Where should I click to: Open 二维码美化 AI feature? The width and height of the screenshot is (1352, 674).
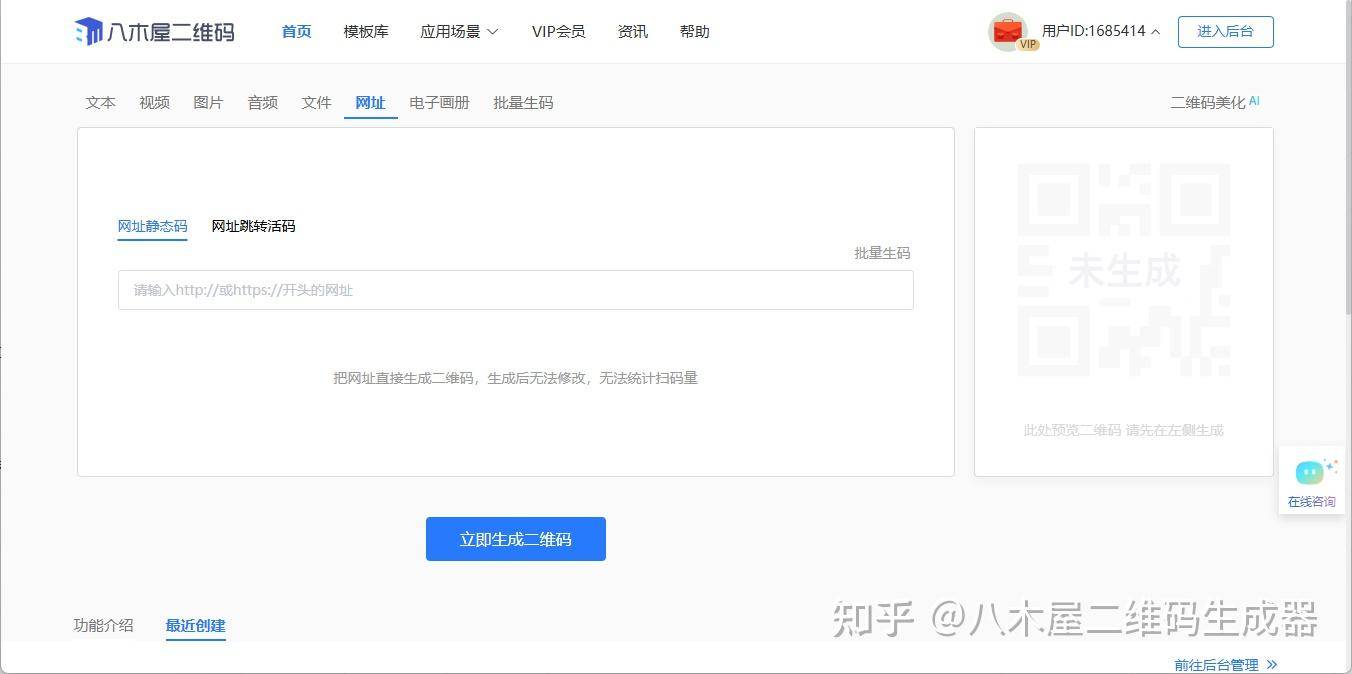(x=1215, y=102)
